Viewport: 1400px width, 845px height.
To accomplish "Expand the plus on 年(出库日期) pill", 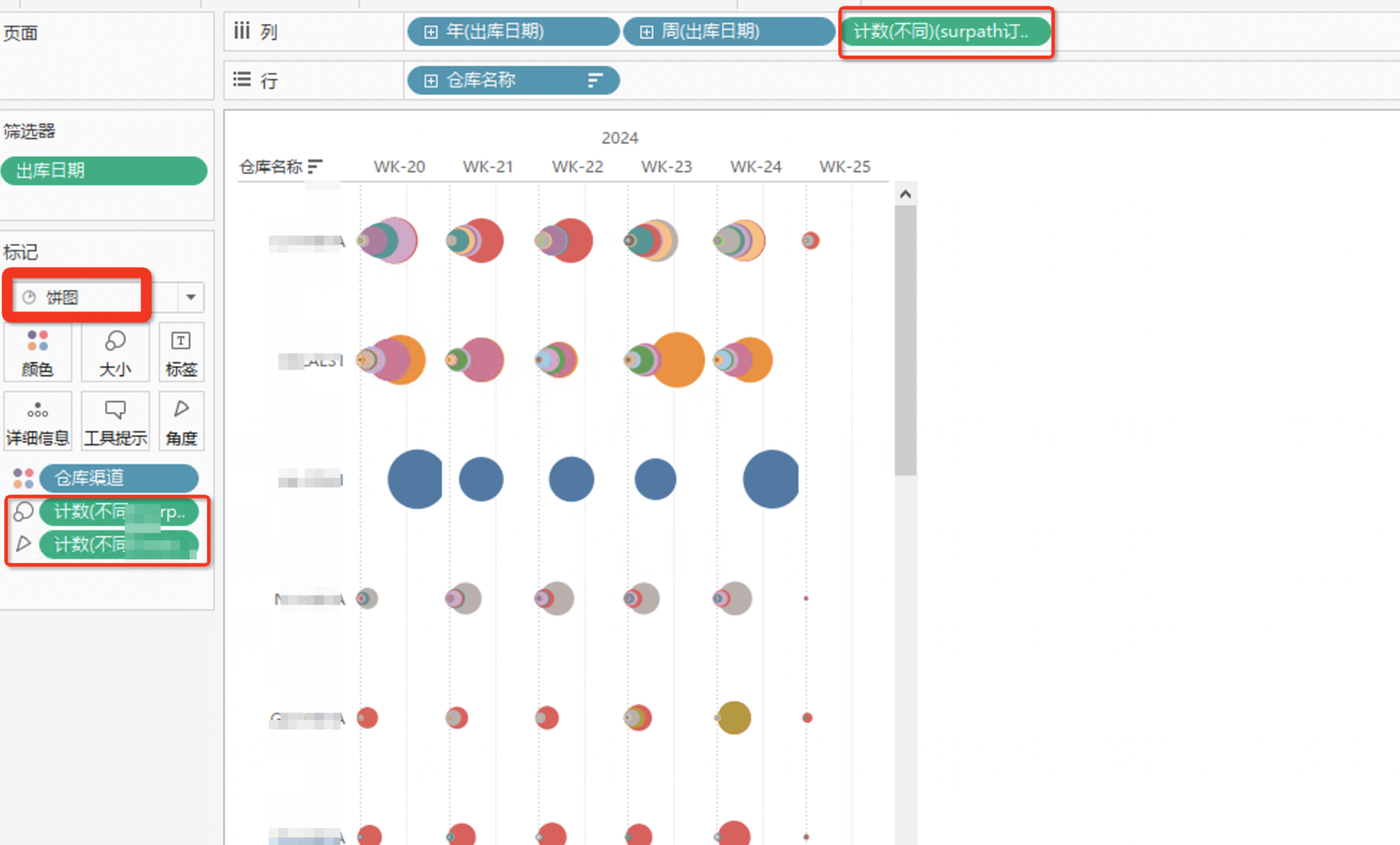I will coord(430,32).
